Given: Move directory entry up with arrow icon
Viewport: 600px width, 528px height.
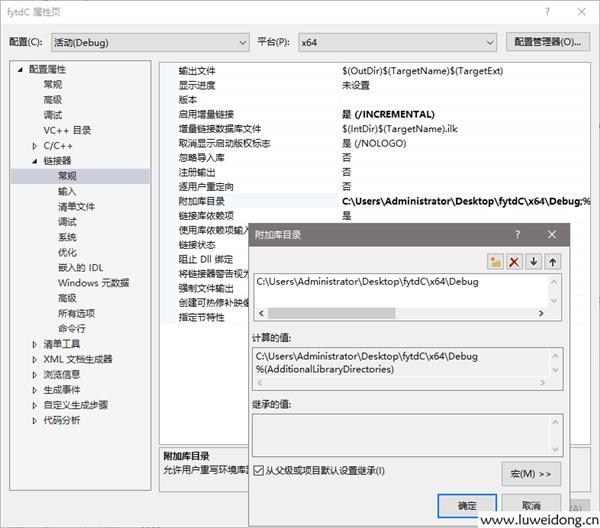Looking at the screenshot, I should [x=552, y=261].
